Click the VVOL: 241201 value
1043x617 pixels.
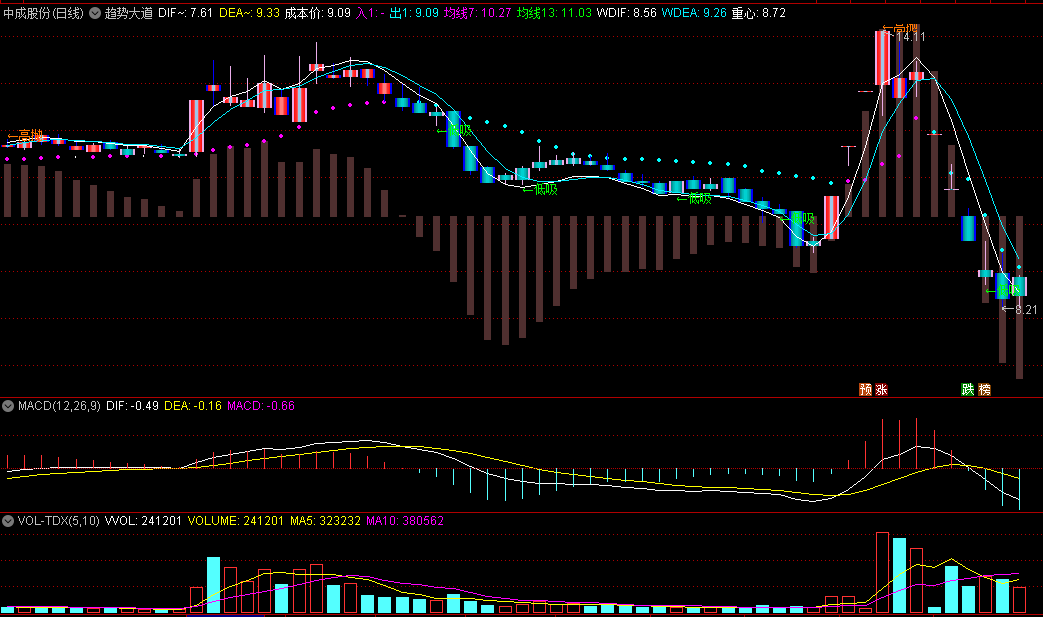[143, 521]
